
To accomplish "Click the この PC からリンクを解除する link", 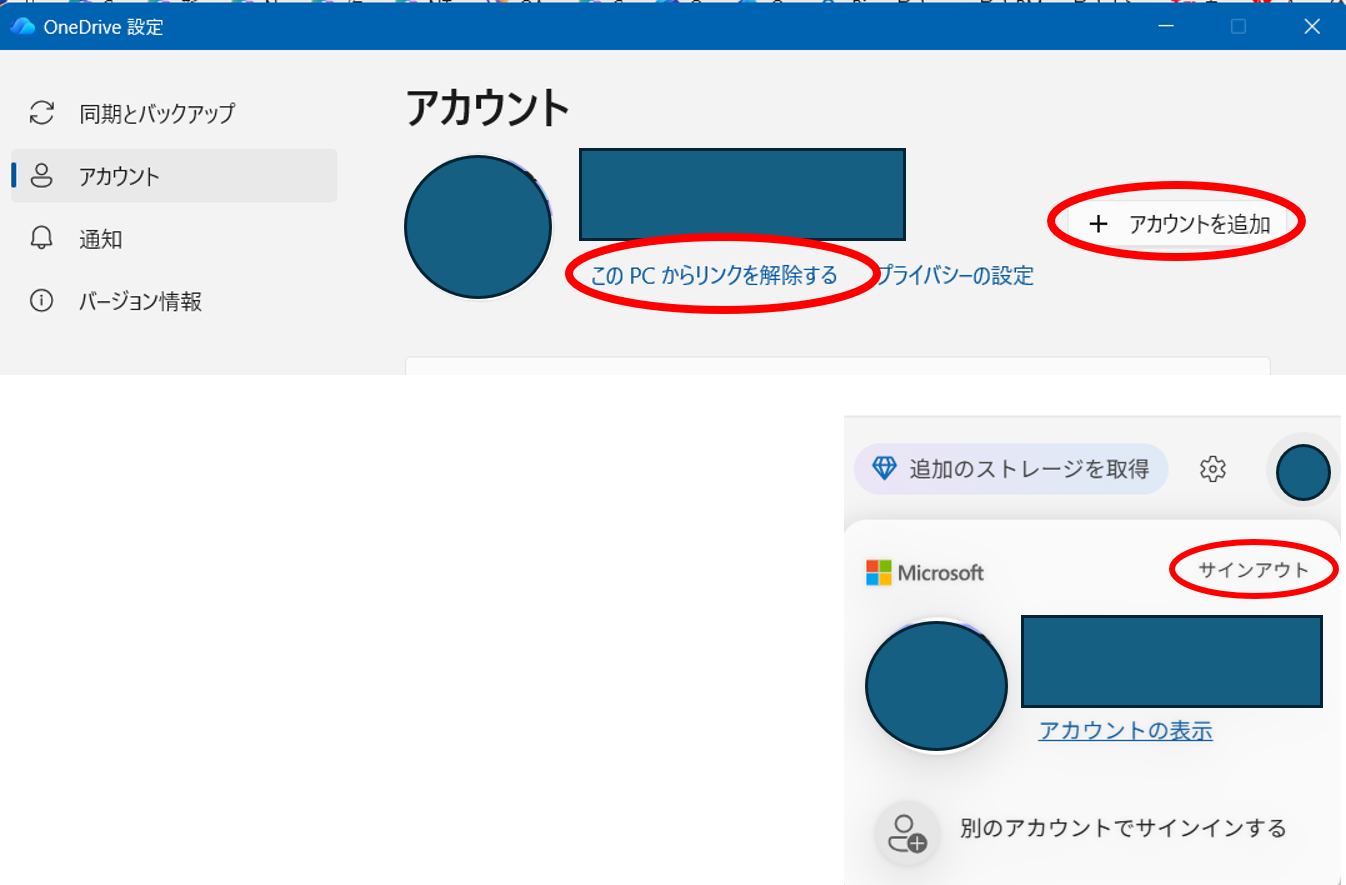I will pos(714,275).
